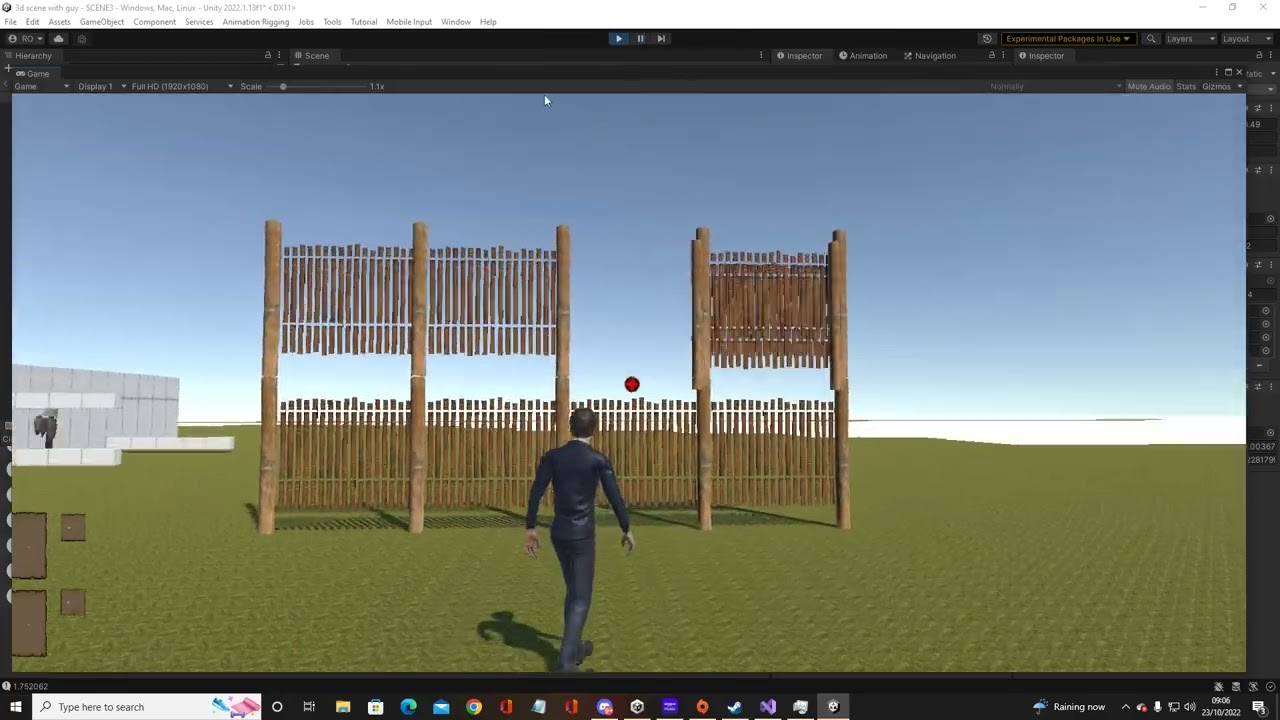Open the Gizmos dropdown arrow
1280x720 pixels.
point(1239,87)
